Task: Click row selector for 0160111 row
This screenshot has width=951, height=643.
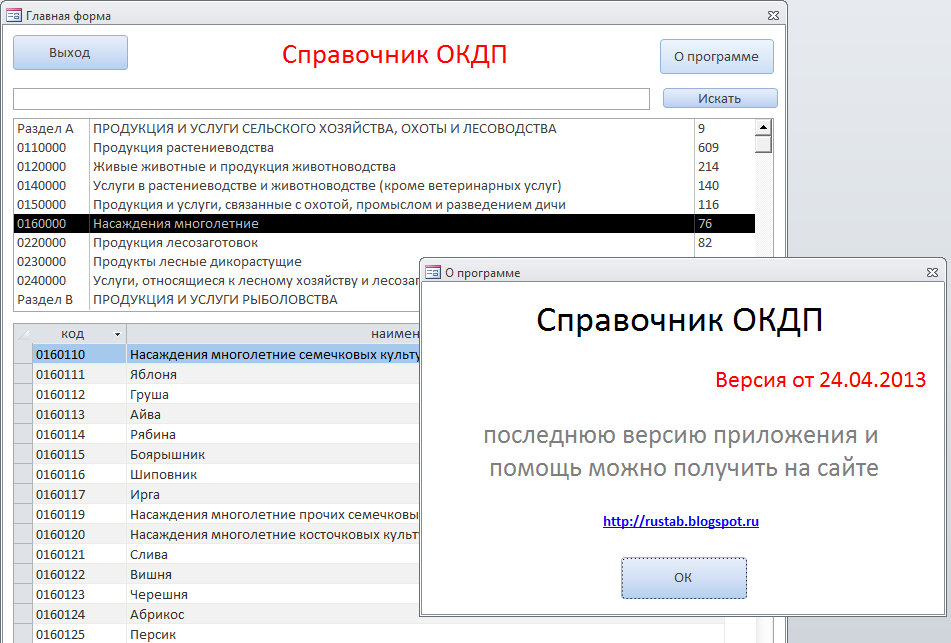Action: pos(24,374)
